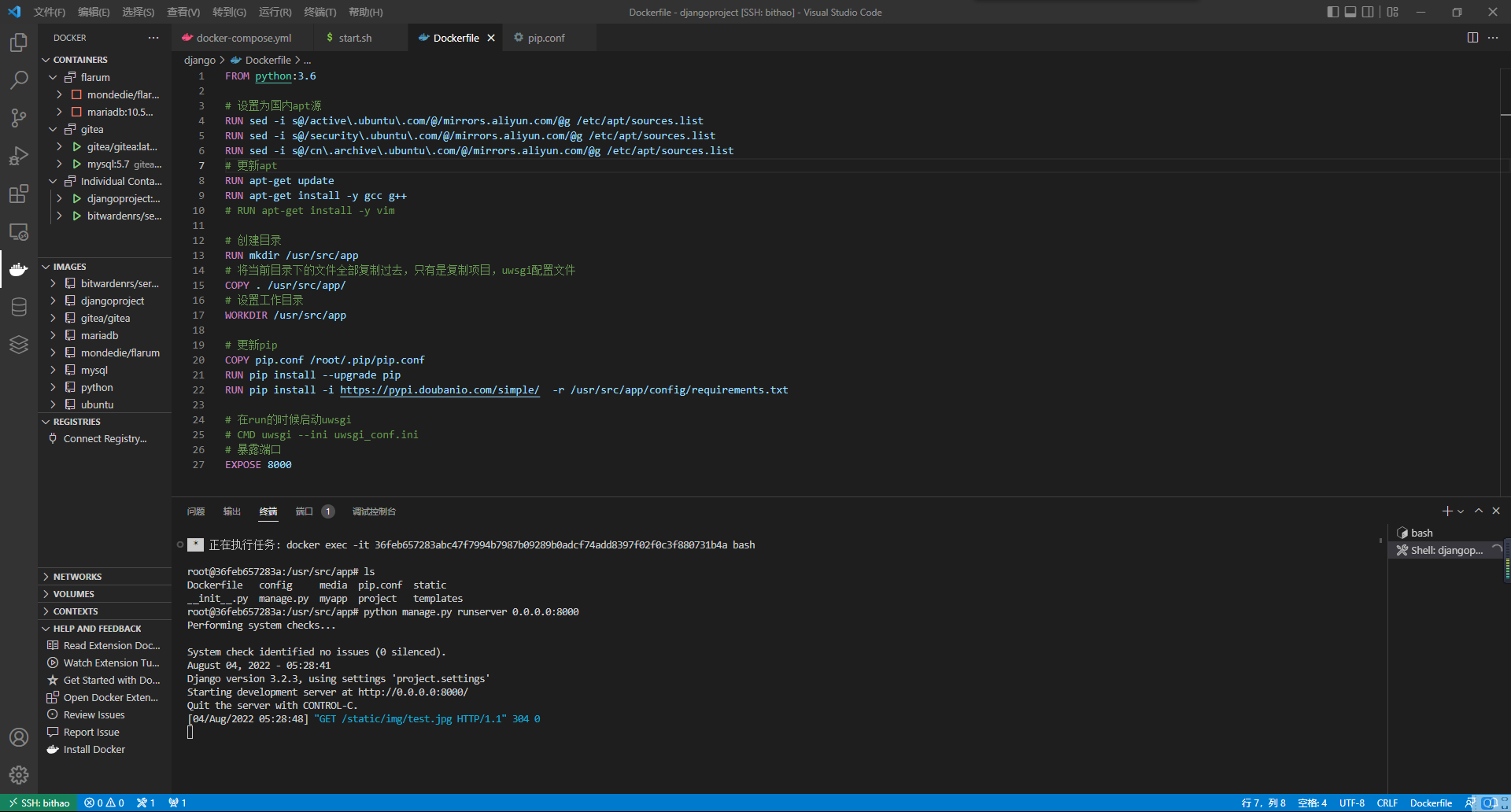Open the Explorer view in activity bar
The height and width of the screenshot is (812, 1511).
tap(19, 42)
